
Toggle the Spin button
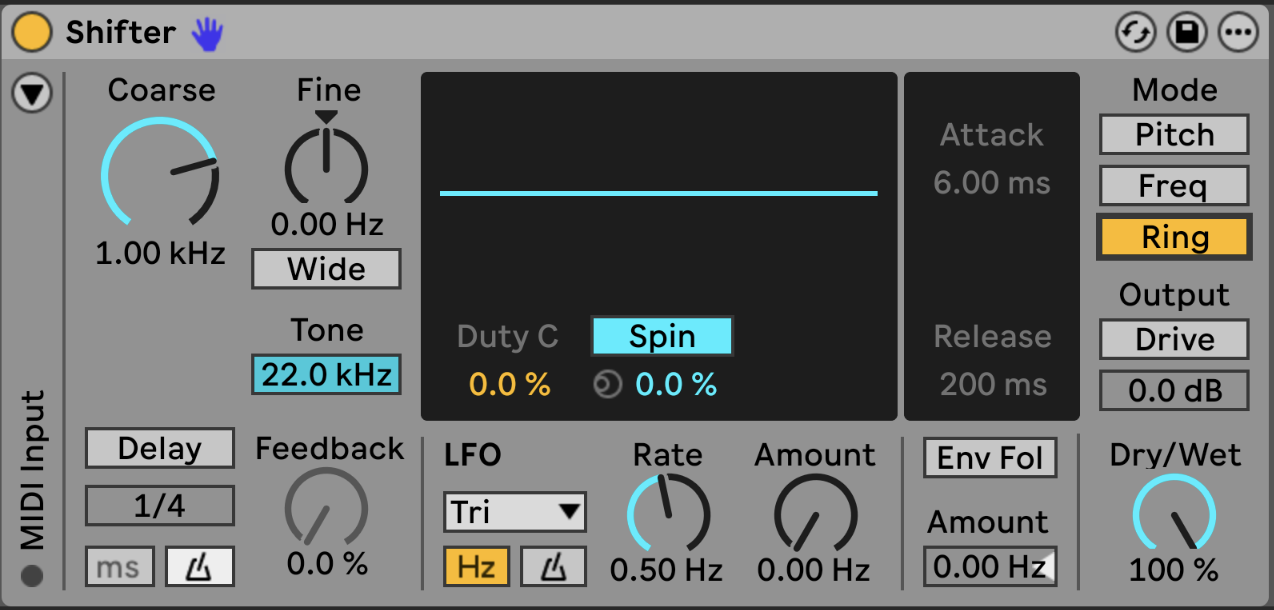662,337
